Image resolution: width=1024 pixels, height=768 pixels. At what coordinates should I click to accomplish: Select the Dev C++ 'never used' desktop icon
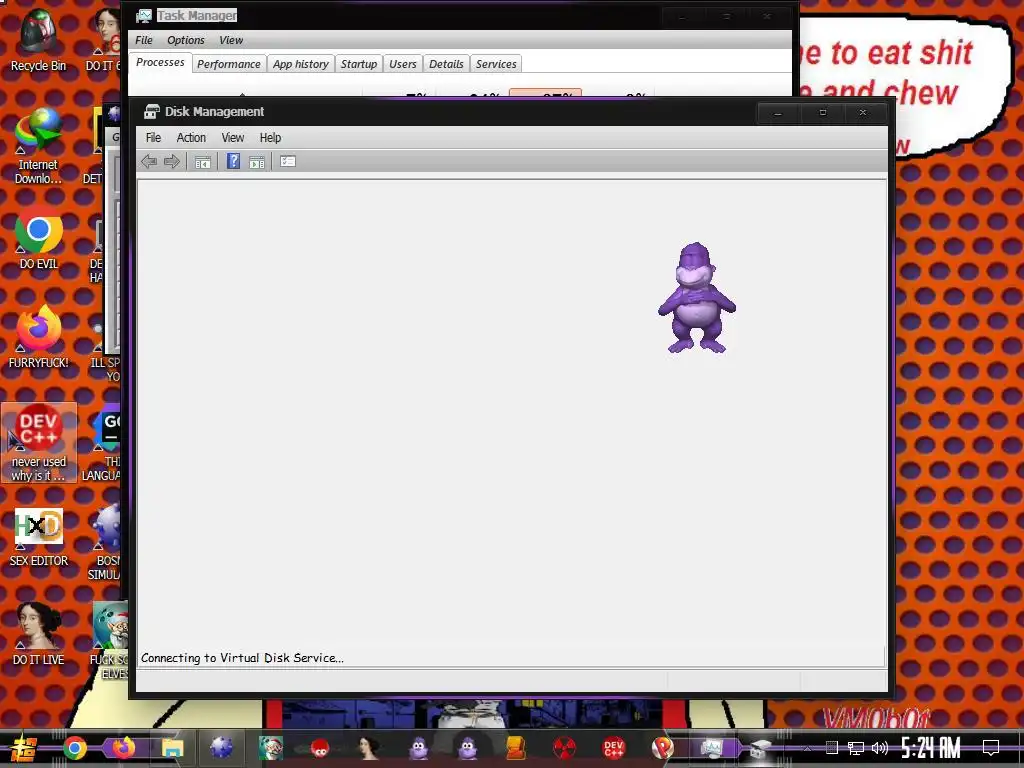pyautogui.click(x=39, y=443)
